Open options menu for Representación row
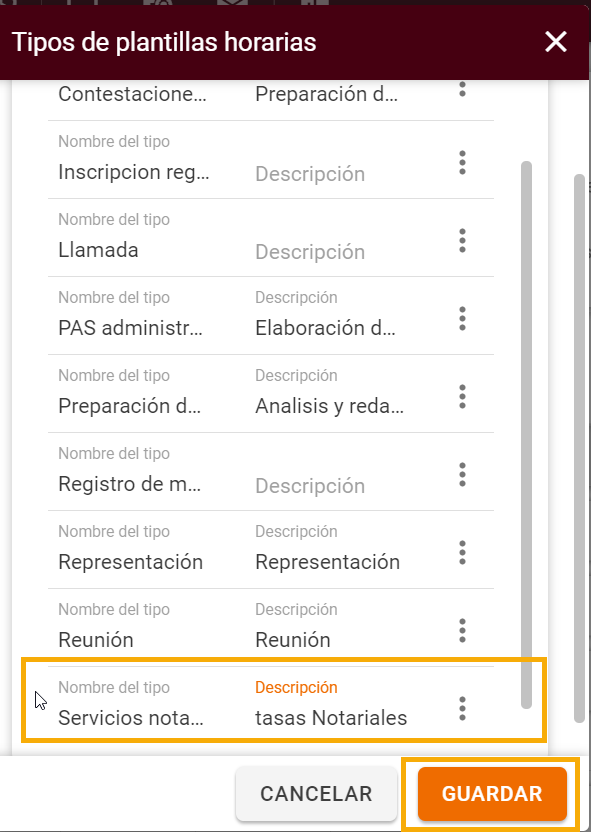Image resolution: width=591 pixels, height=832 pixels. [462, 553]
